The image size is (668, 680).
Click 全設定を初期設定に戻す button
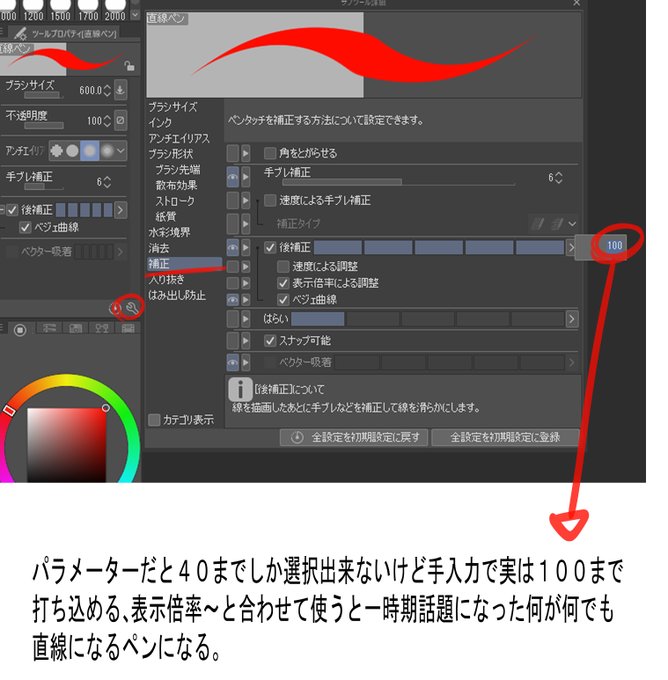pos(354,437)
